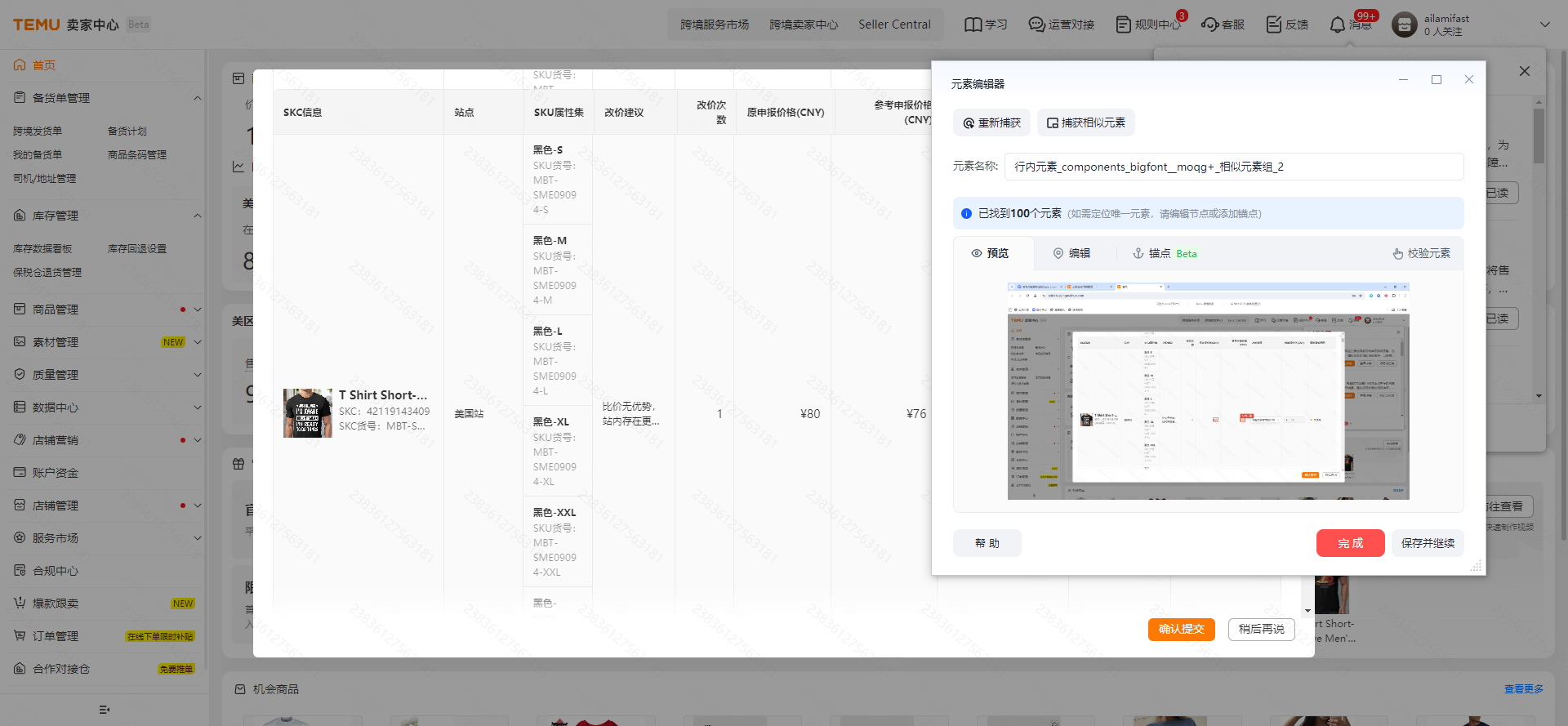
Task: Click the recapture element button
Action: pos(991,123)
